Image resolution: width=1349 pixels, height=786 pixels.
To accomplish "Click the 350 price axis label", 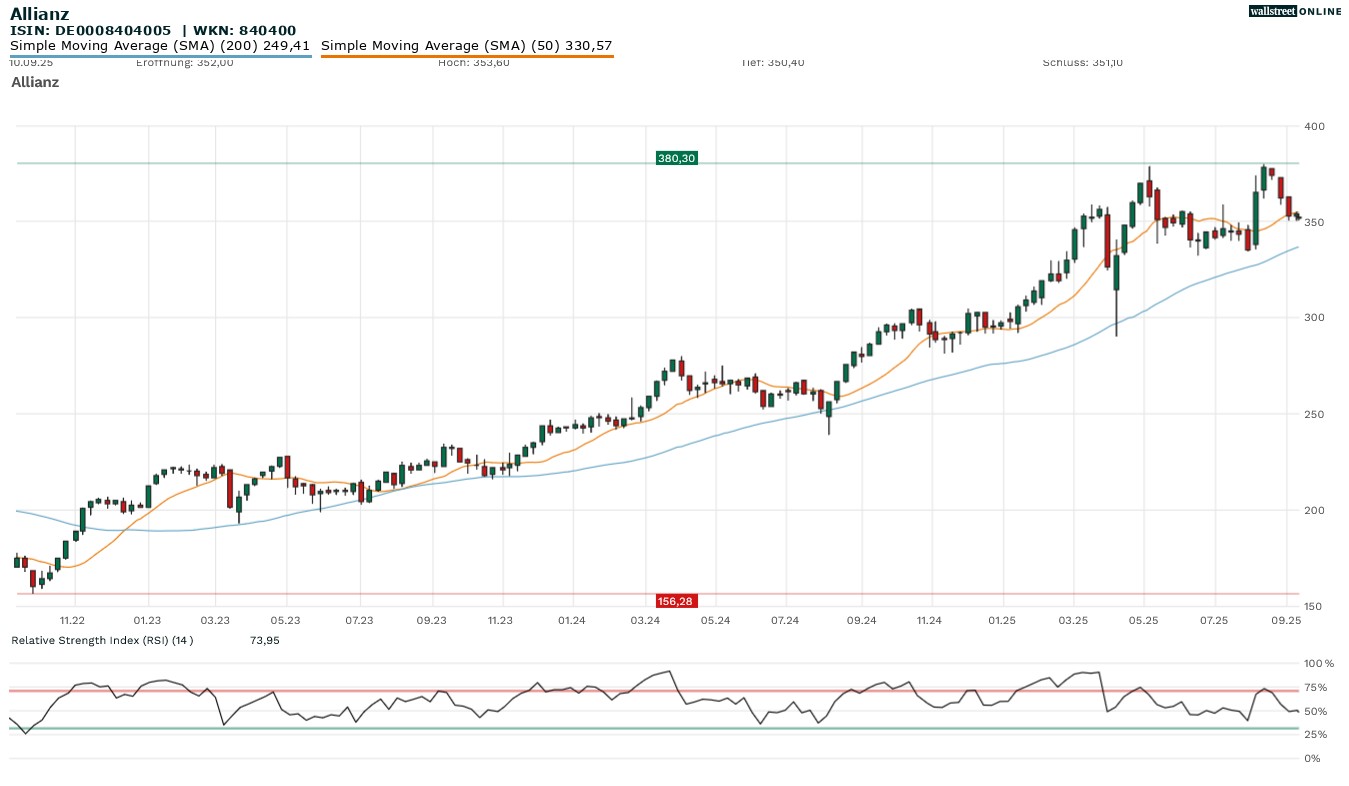I will tap(1314, 222).
